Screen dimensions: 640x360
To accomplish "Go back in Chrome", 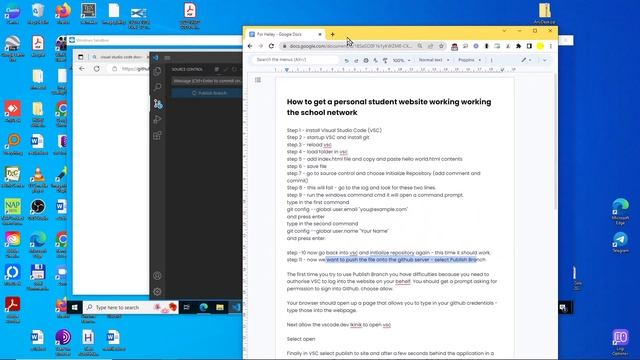I will pos(250,46).
